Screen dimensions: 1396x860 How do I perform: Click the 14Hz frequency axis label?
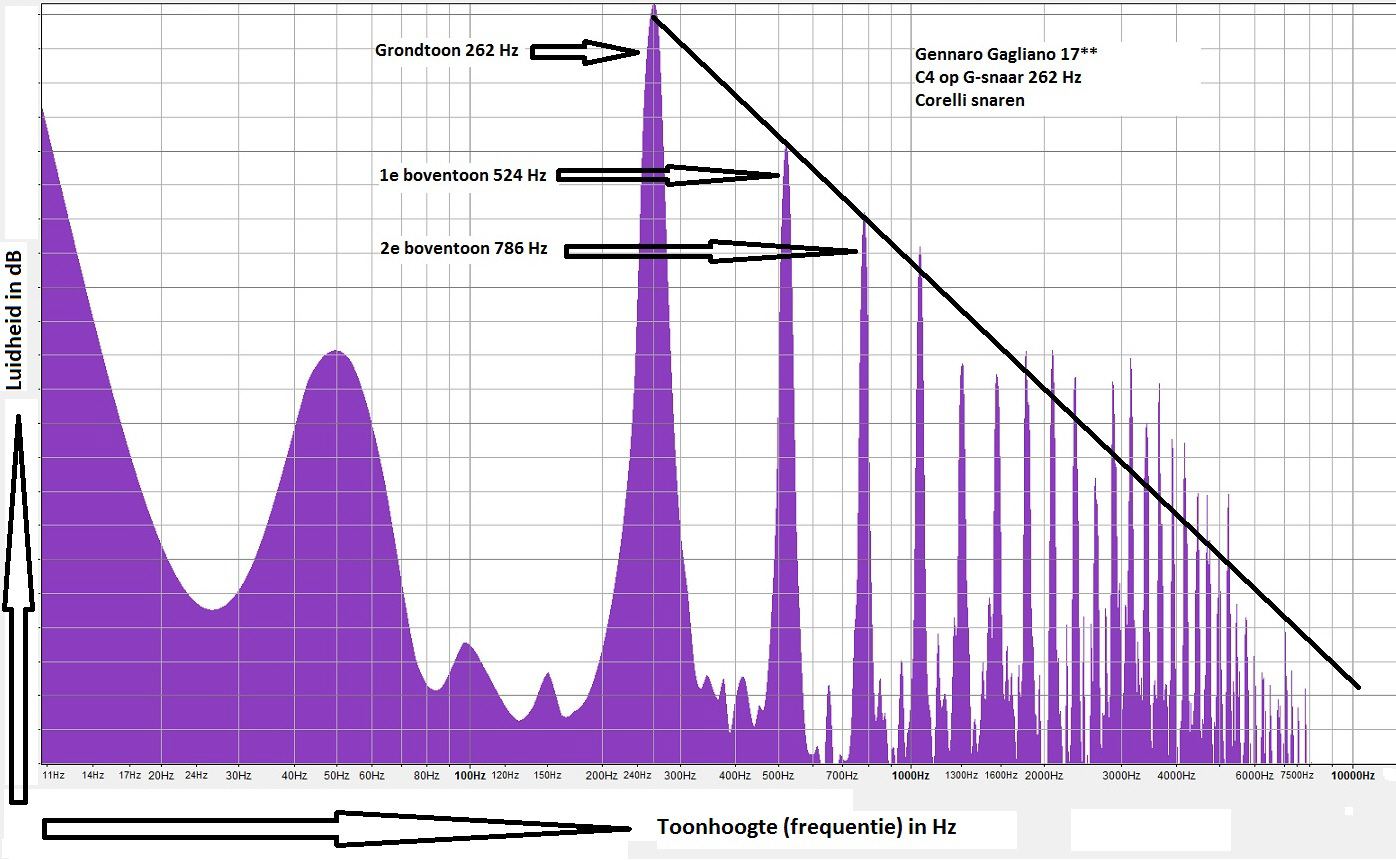(93, 775)
